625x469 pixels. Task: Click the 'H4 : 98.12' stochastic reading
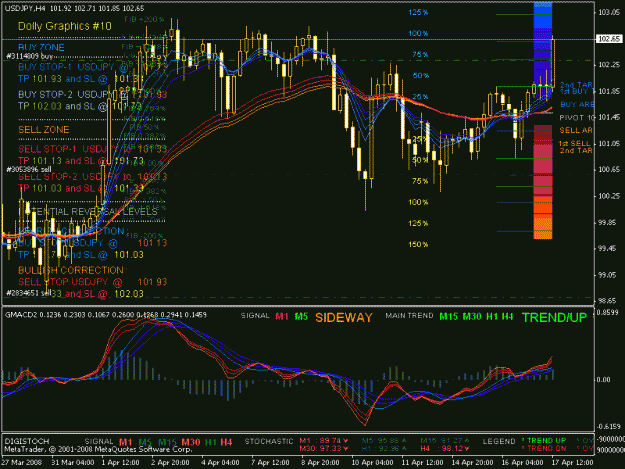(x=445, y=449)
